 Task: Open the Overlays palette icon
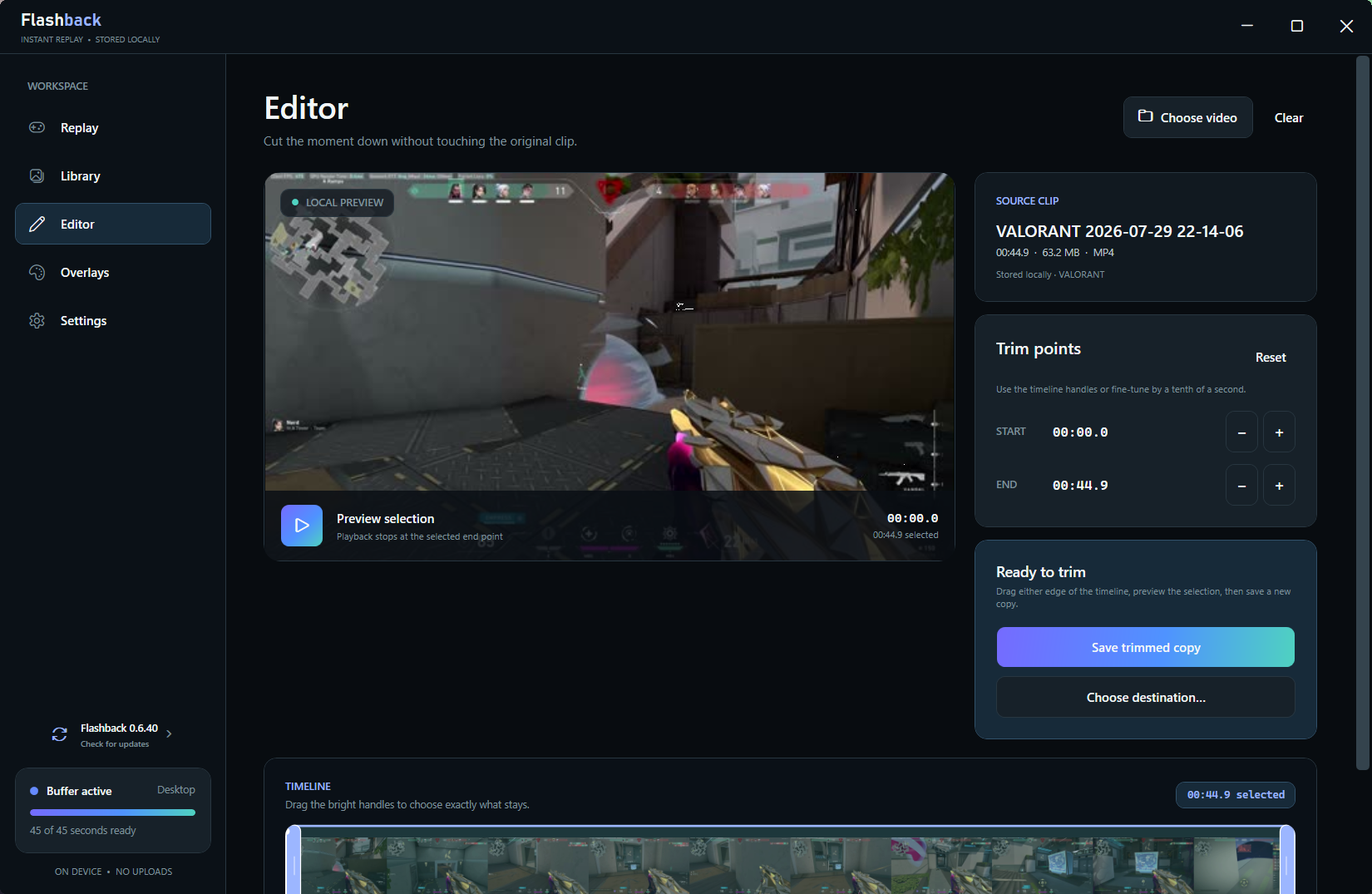pyautogui.click(x=37, y=272)
